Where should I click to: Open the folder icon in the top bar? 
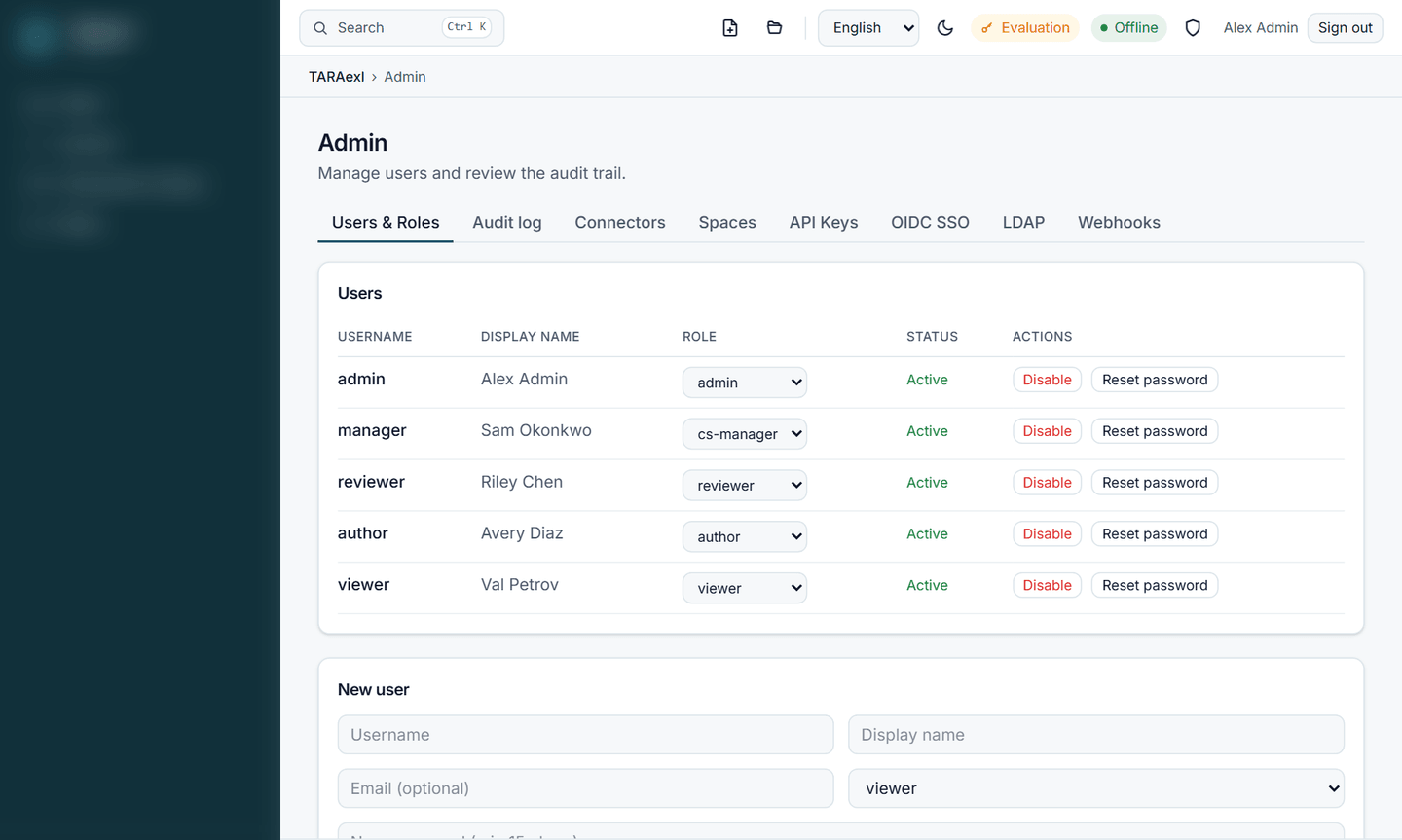pyautogui.click(x=775, y=28)
